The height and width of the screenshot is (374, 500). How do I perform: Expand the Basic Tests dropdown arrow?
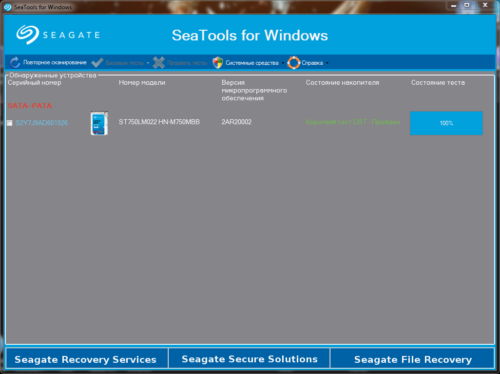pos(148,63)
